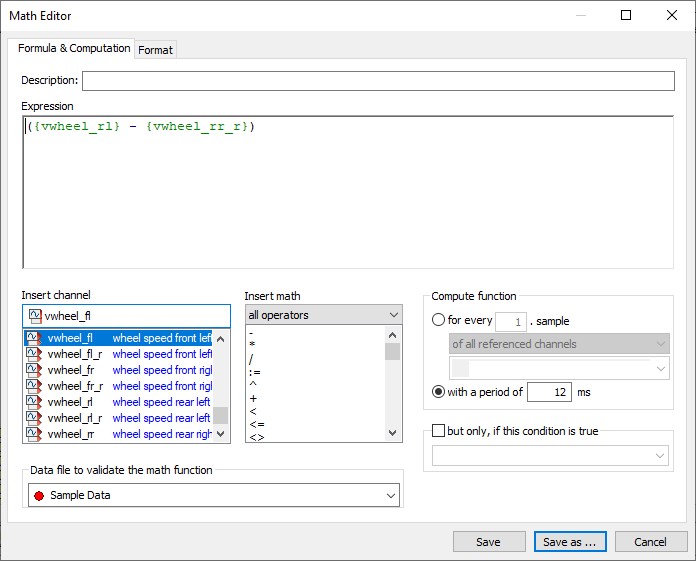Click the channel icon beside vwheel_rr row
696x561 pixels.
(x=34, y=434)
